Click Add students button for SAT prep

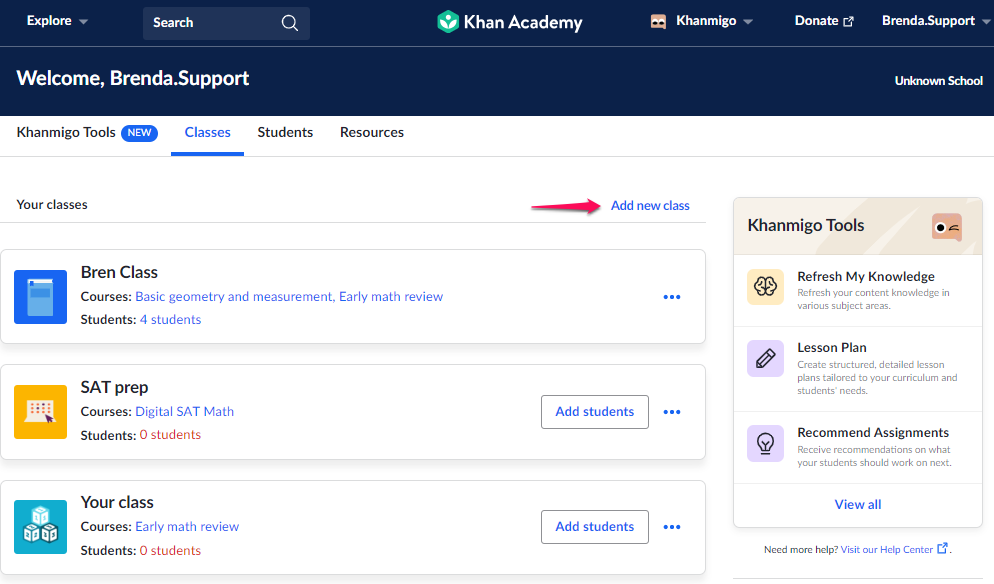point(595,412)
